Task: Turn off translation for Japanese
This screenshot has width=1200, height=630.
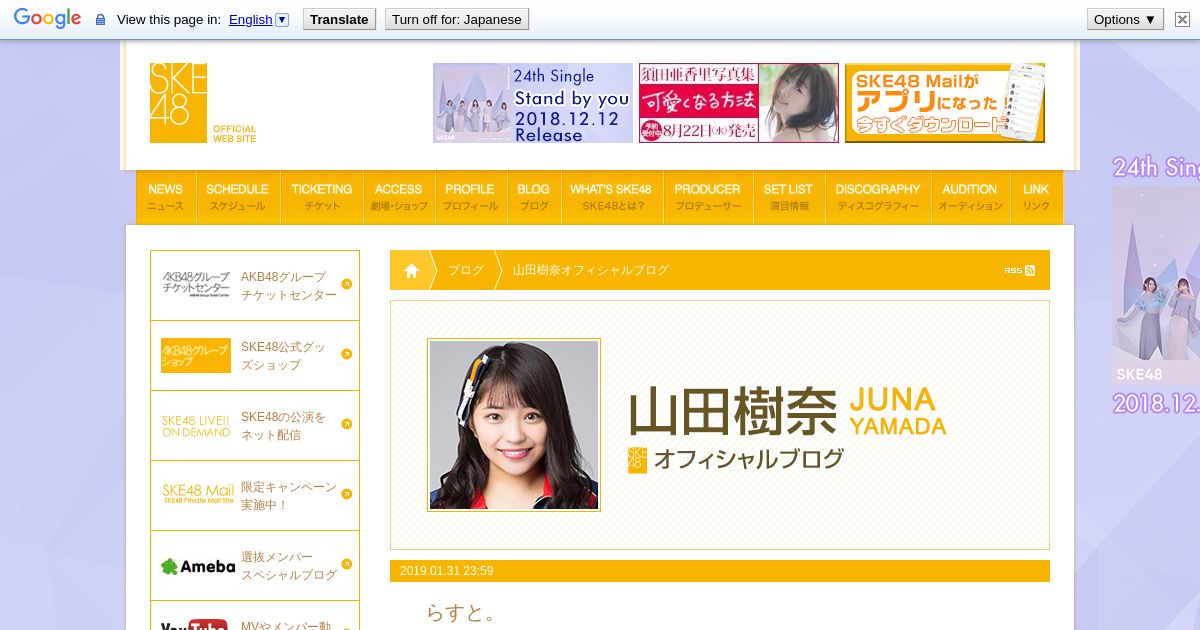Action: pos(457,19)
